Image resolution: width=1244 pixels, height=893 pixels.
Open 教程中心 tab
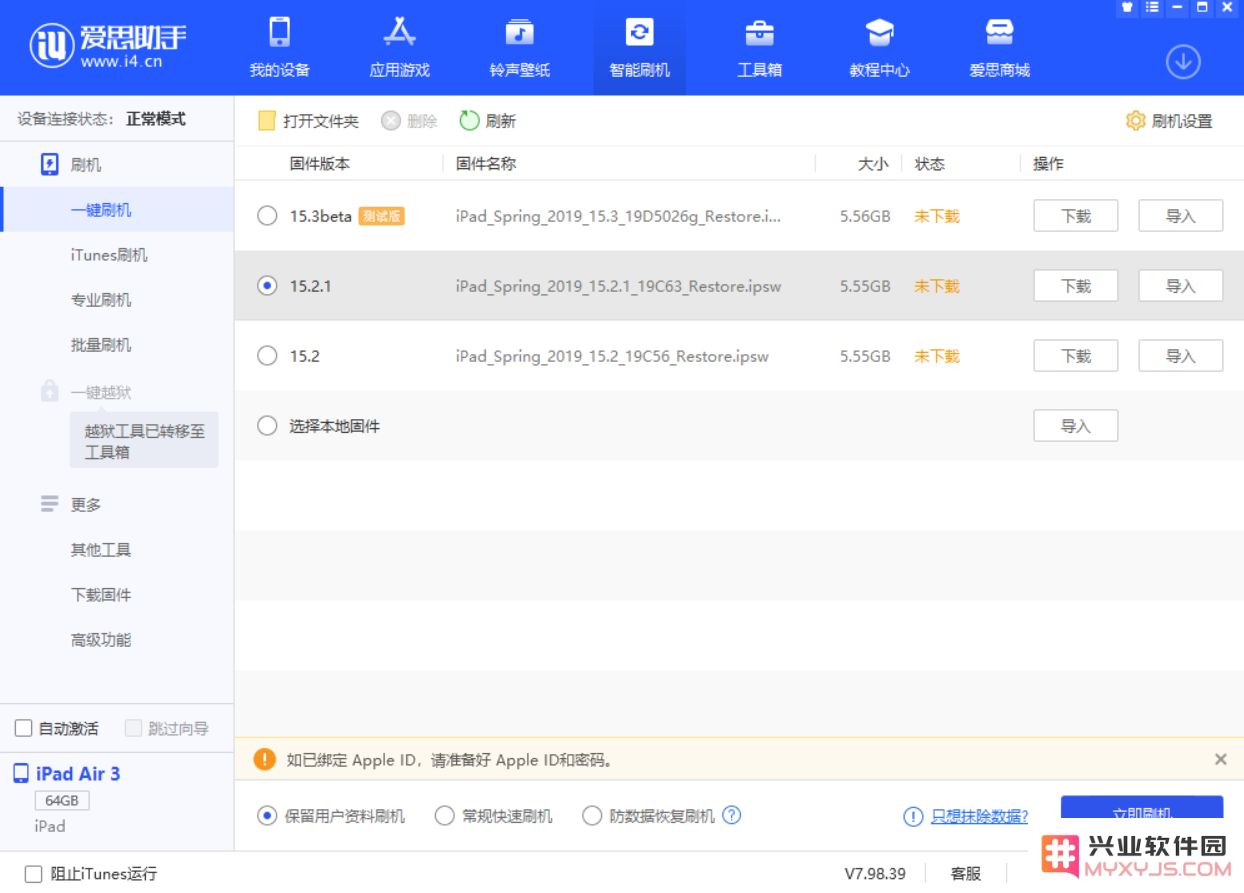point(879,47)
